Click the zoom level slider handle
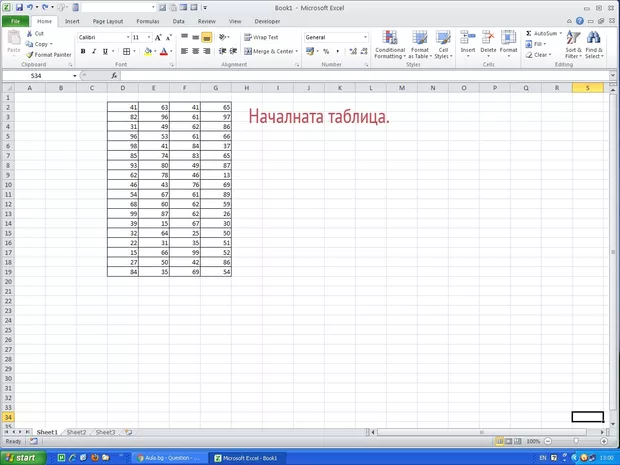This screenshot has height=465, width=620. point(576,441)
